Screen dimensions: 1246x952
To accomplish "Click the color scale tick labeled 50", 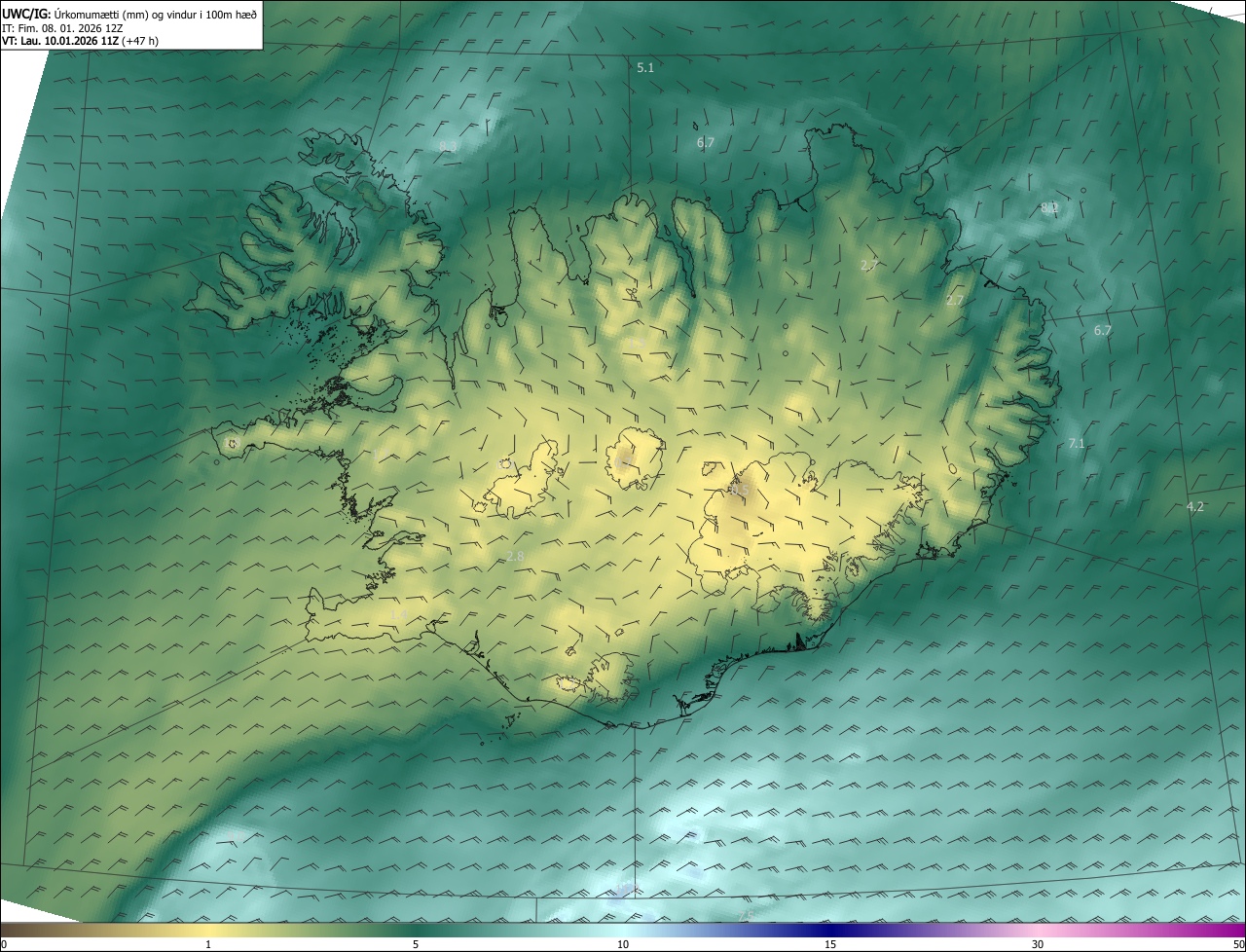I will (x=1238, y=944).
